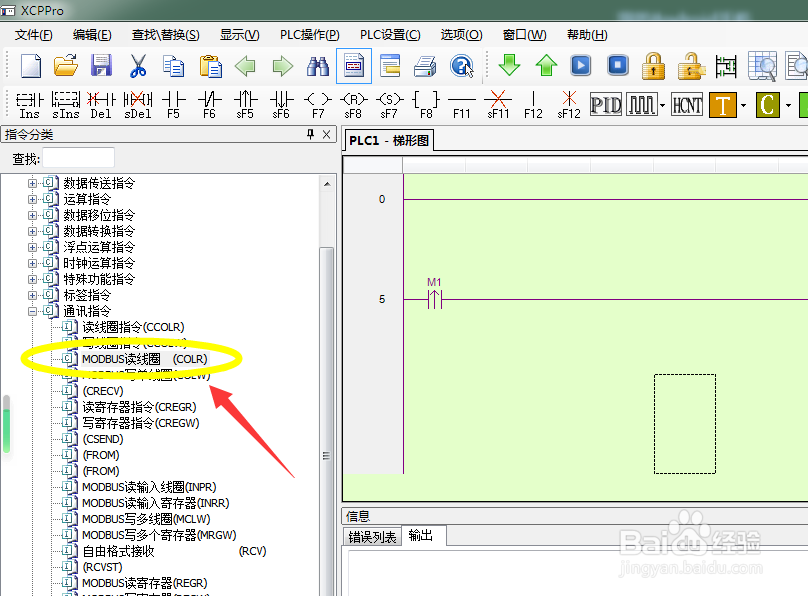Image resolution: width=808 pixels, height=596 pixels.
Task: Save the project with the floppy icon
Action: 102,66
